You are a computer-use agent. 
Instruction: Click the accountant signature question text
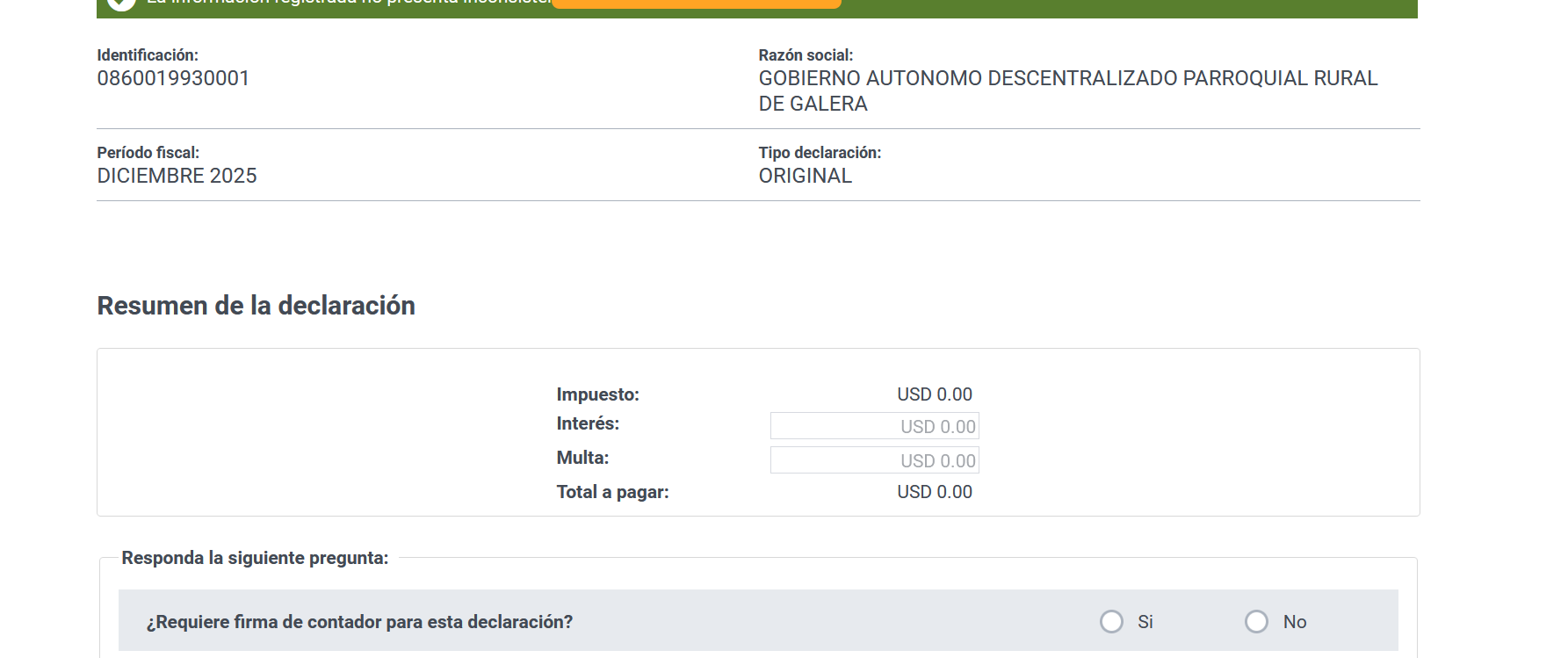[x=359, y=622]
